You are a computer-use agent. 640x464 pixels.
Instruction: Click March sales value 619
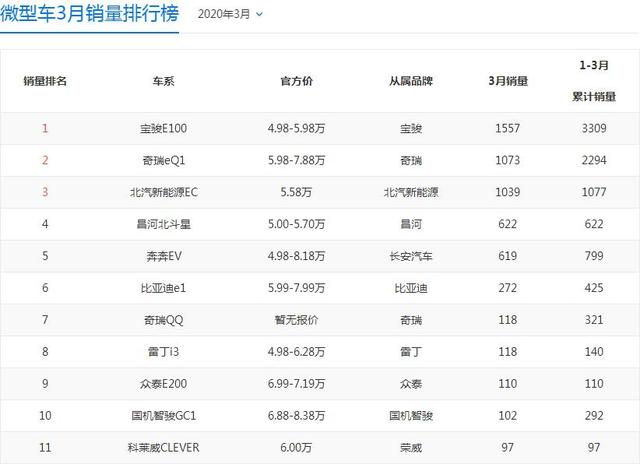[507, 256]
